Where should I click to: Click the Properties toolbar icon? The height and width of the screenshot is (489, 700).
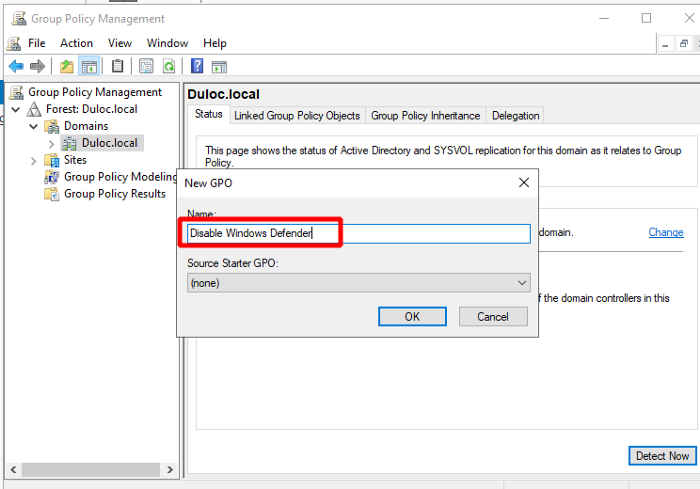[146, 67]
